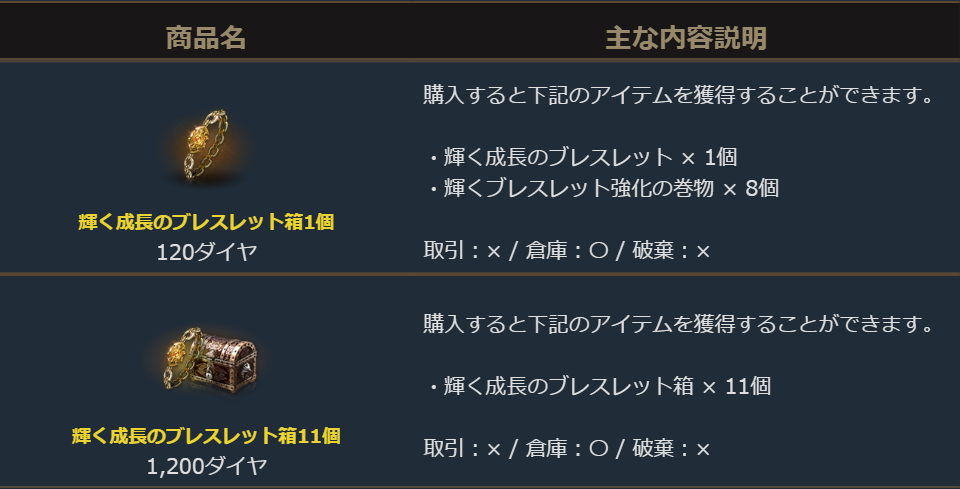The width and height of the screenshot is (960, 489).
Task: Select the 輝く成長のブレスレット箱1個 product name
Action: [206, 222]
